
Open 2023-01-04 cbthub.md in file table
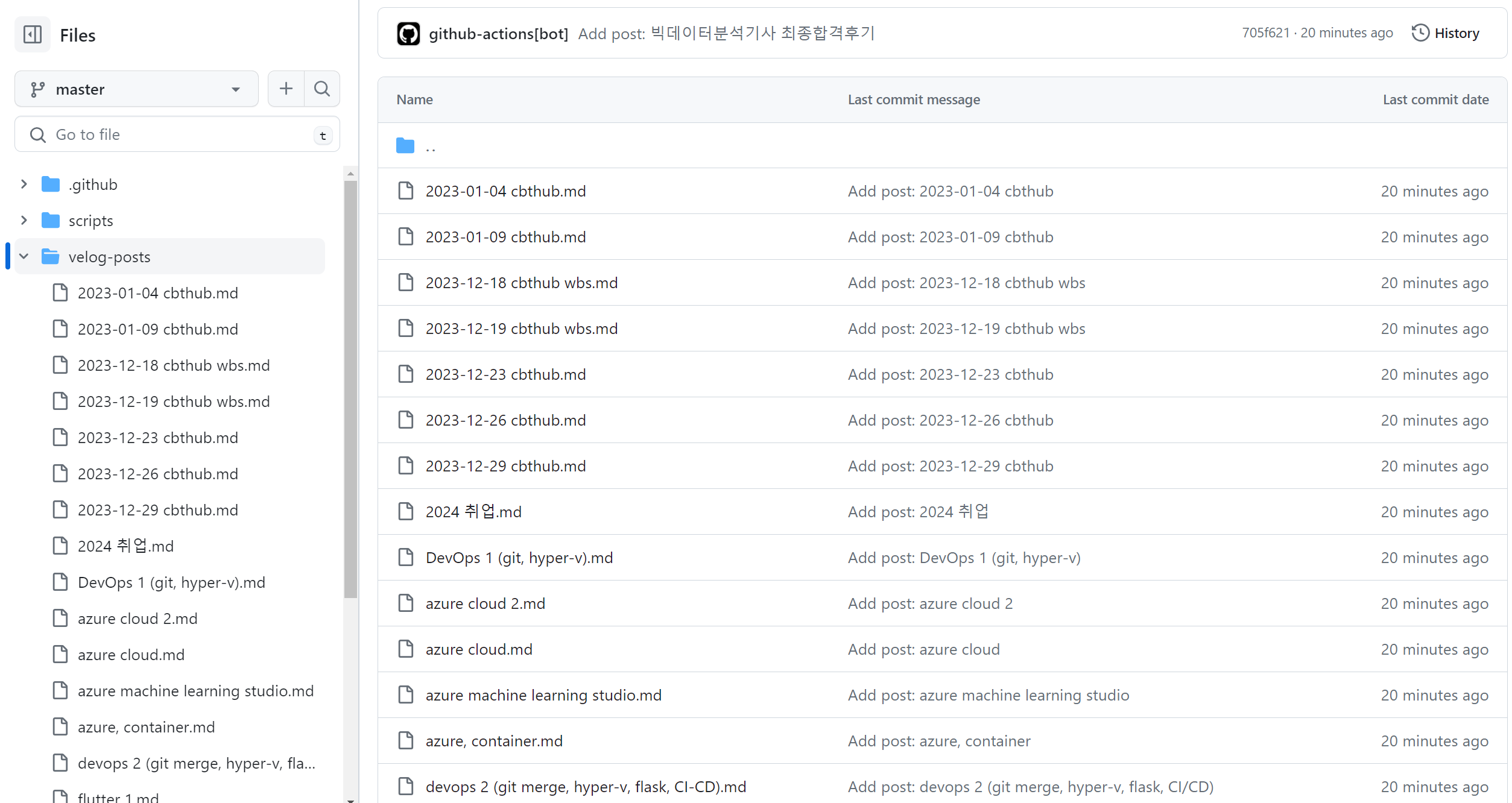[505, 191]
